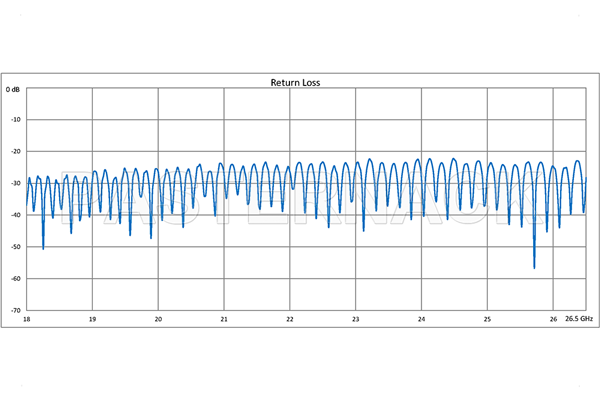This screenshot has height=400, width=600.
Task: Click the -40 y-axis label
Action: tap(15, 215)
